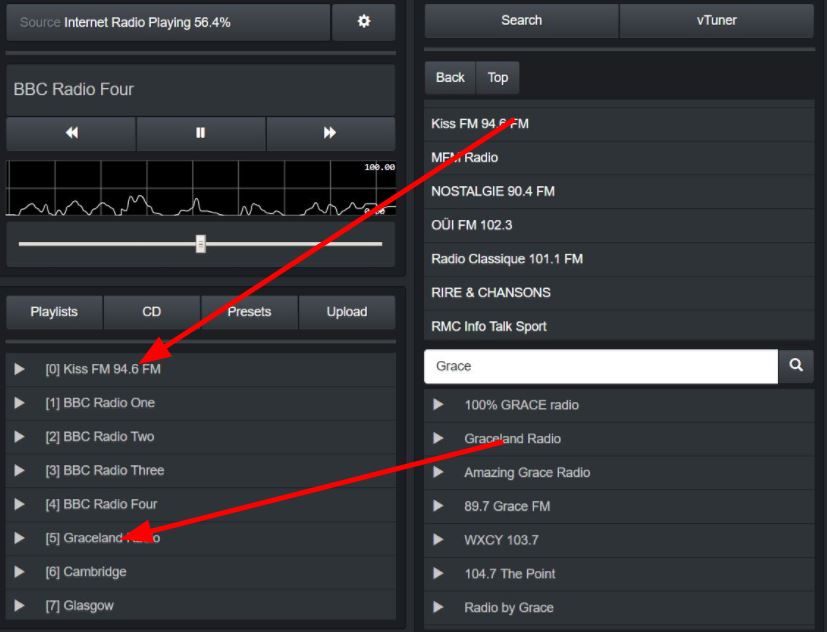Screen dimensions: 827x632
Task: Click the magnifying glass search button
Action: [796, 366]
